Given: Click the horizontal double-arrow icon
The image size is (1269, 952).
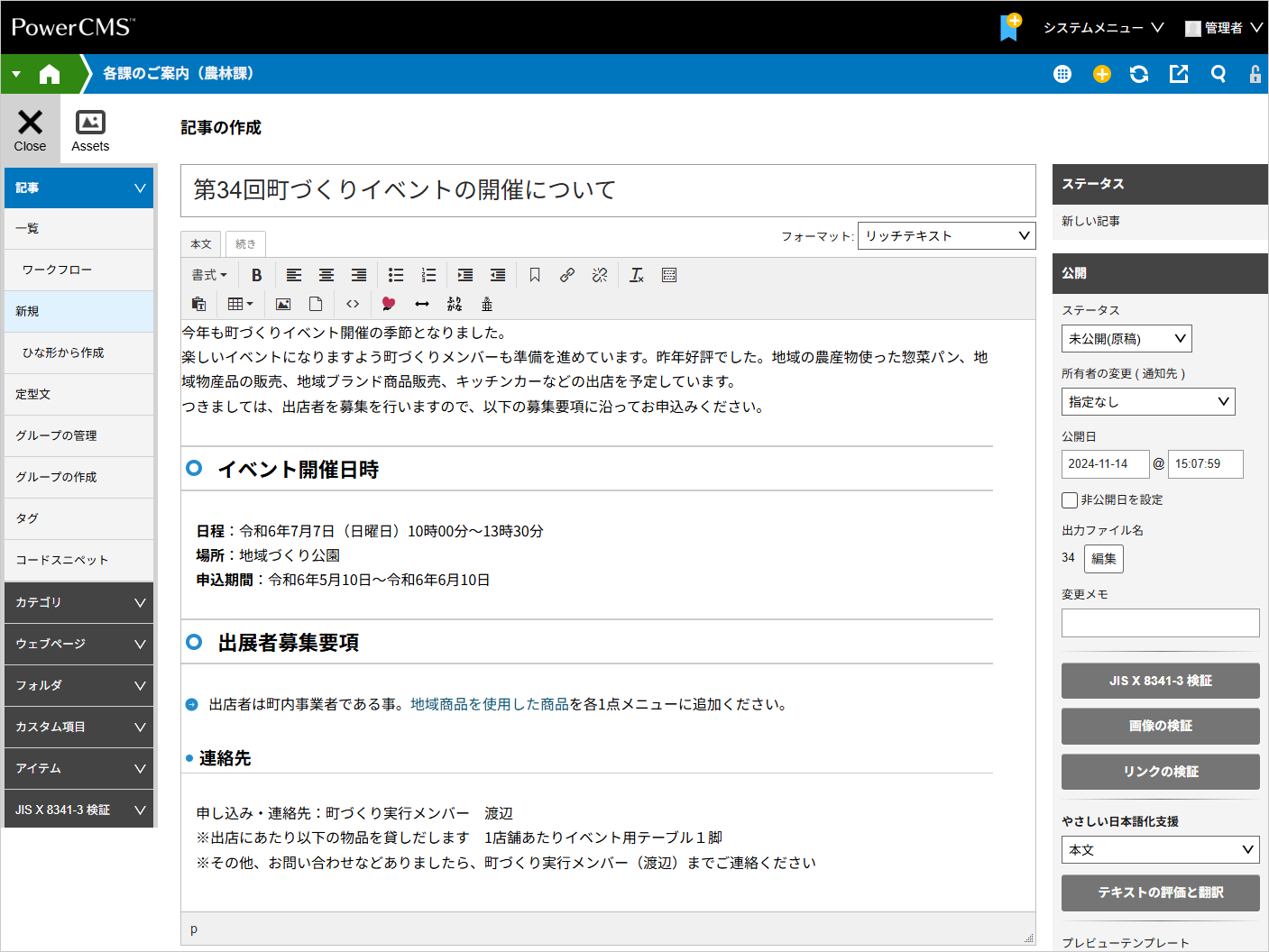Looking at the screenshot, I should click(422, 304).
